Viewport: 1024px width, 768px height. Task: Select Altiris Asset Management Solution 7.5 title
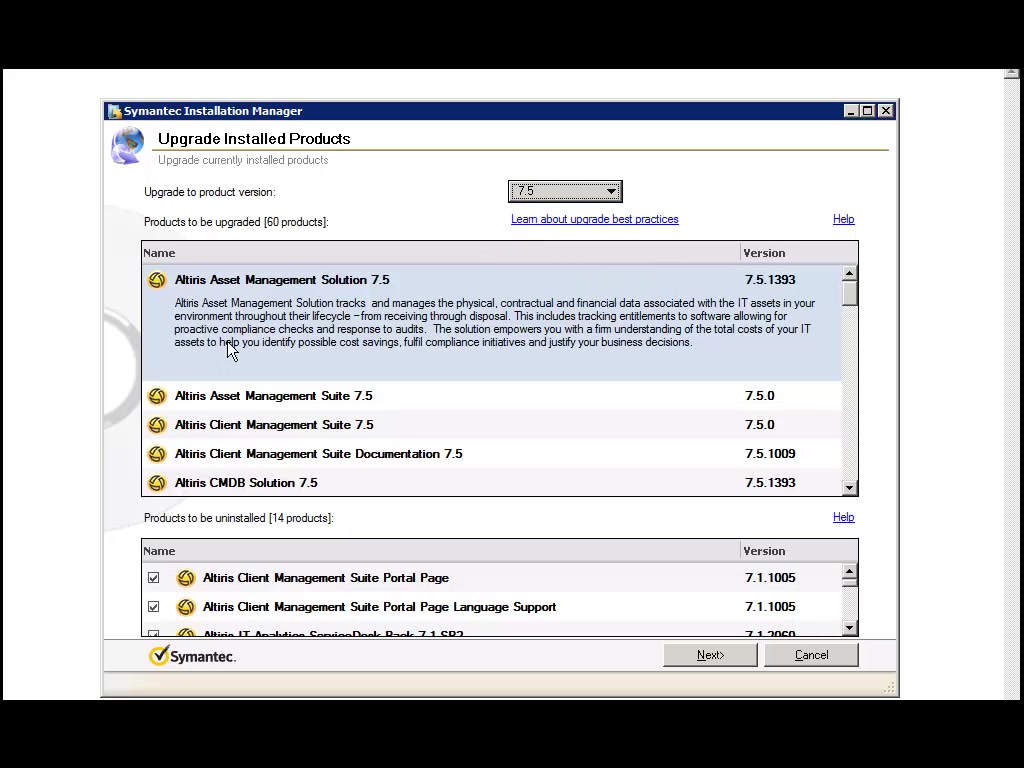point(282,280)
